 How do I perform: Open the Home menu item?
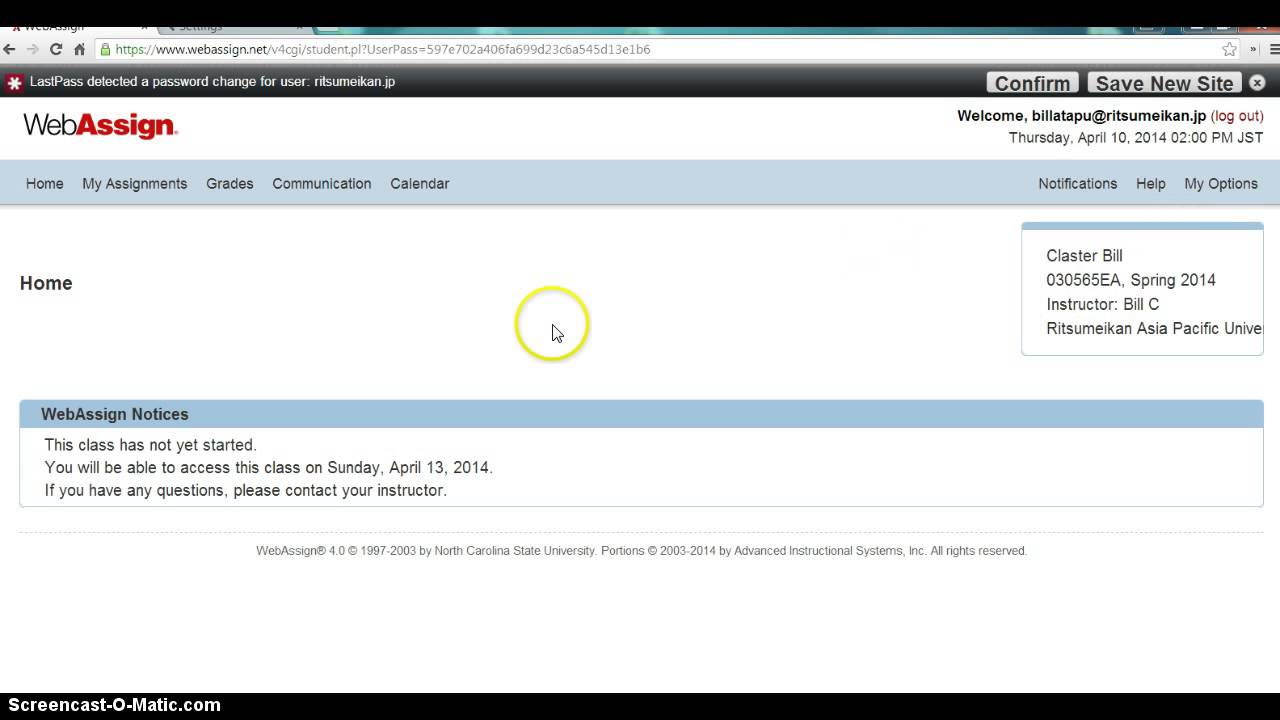coord(45,184)
